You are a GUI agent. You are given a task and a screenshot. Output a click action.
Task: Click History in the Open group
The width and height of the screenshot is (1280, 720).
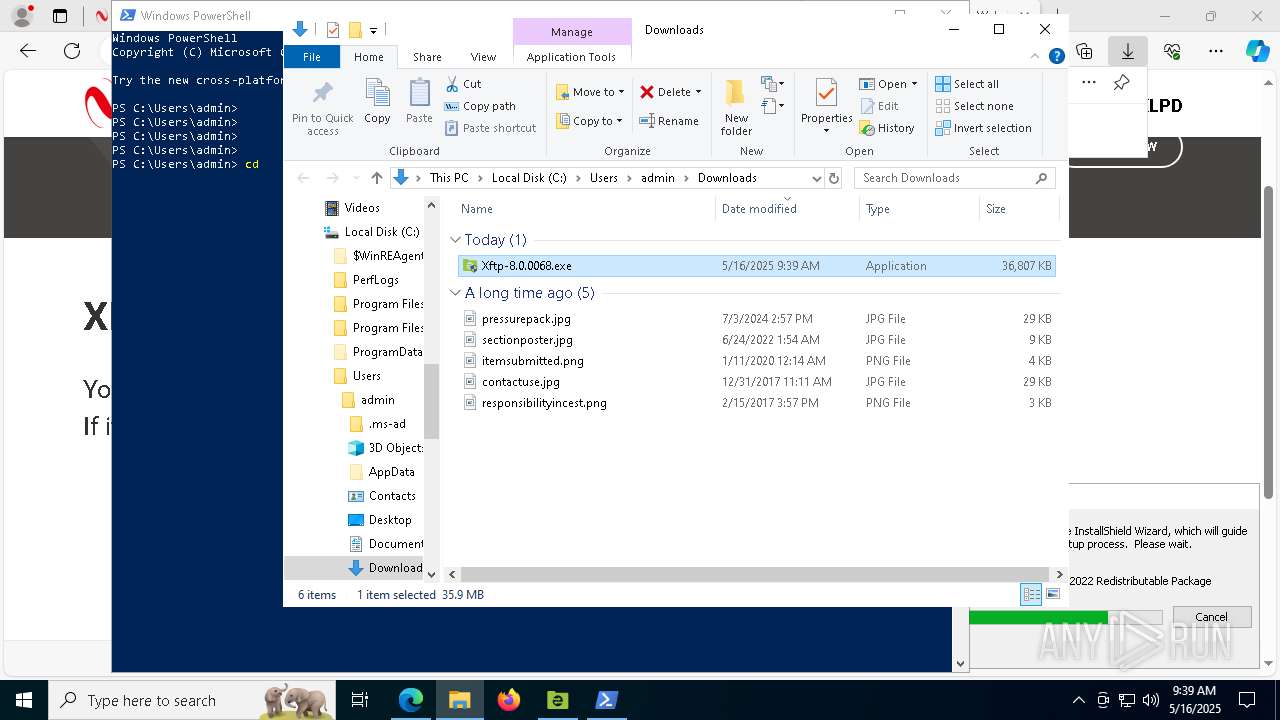click(x=887, y=128)
